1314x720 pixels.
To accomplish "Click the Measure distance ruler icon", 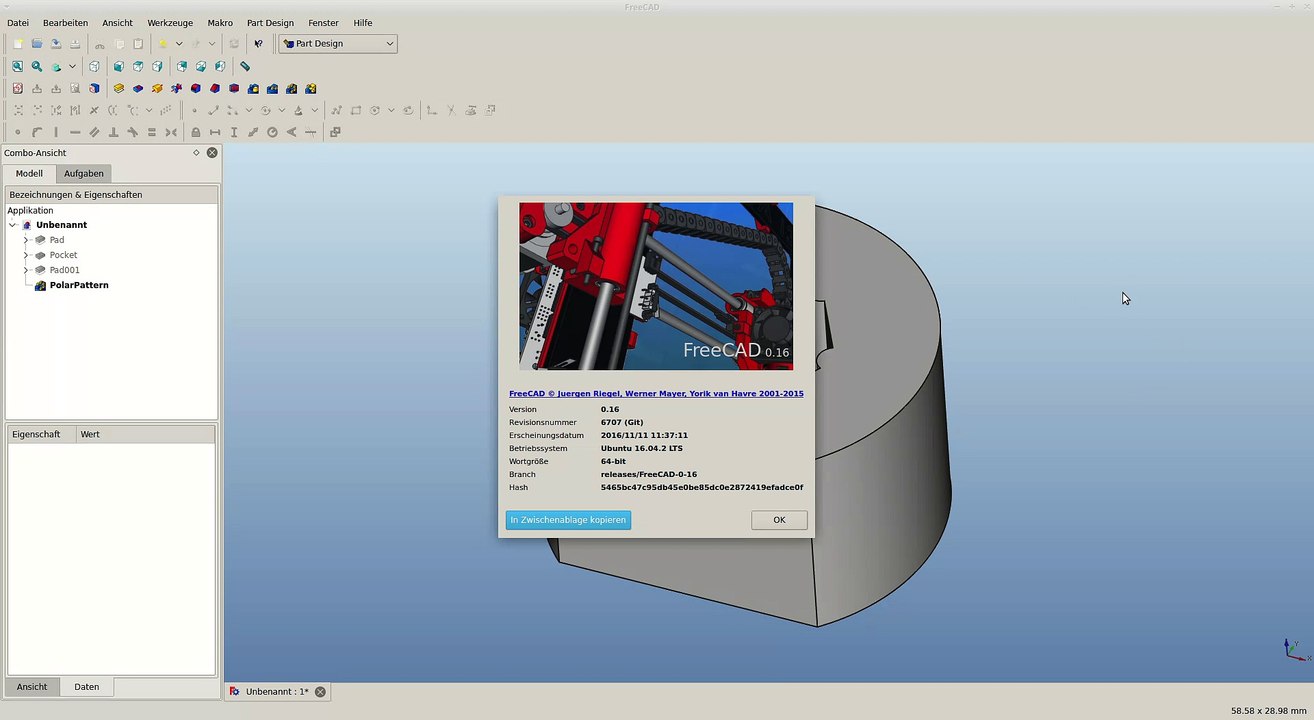I will pyautogui.click(x=245, y=66).
